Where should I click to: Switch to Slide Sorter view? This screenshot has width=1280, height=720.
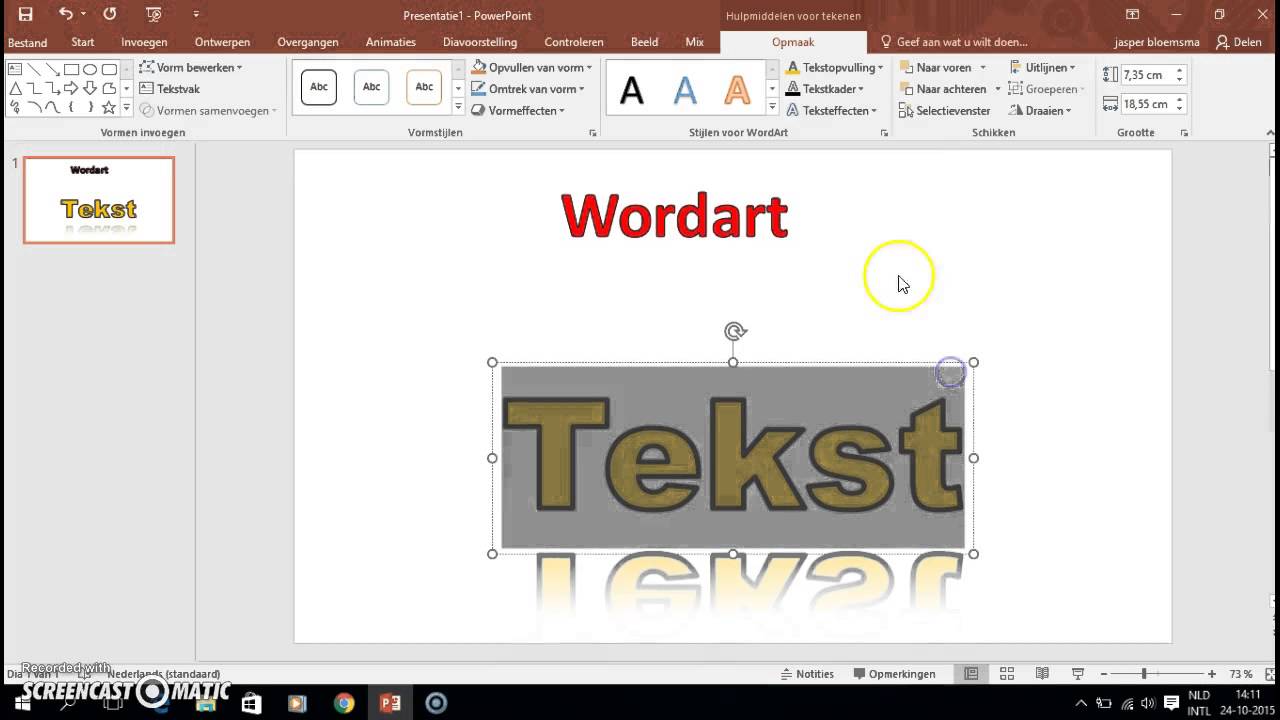[x=1007, y=674]
